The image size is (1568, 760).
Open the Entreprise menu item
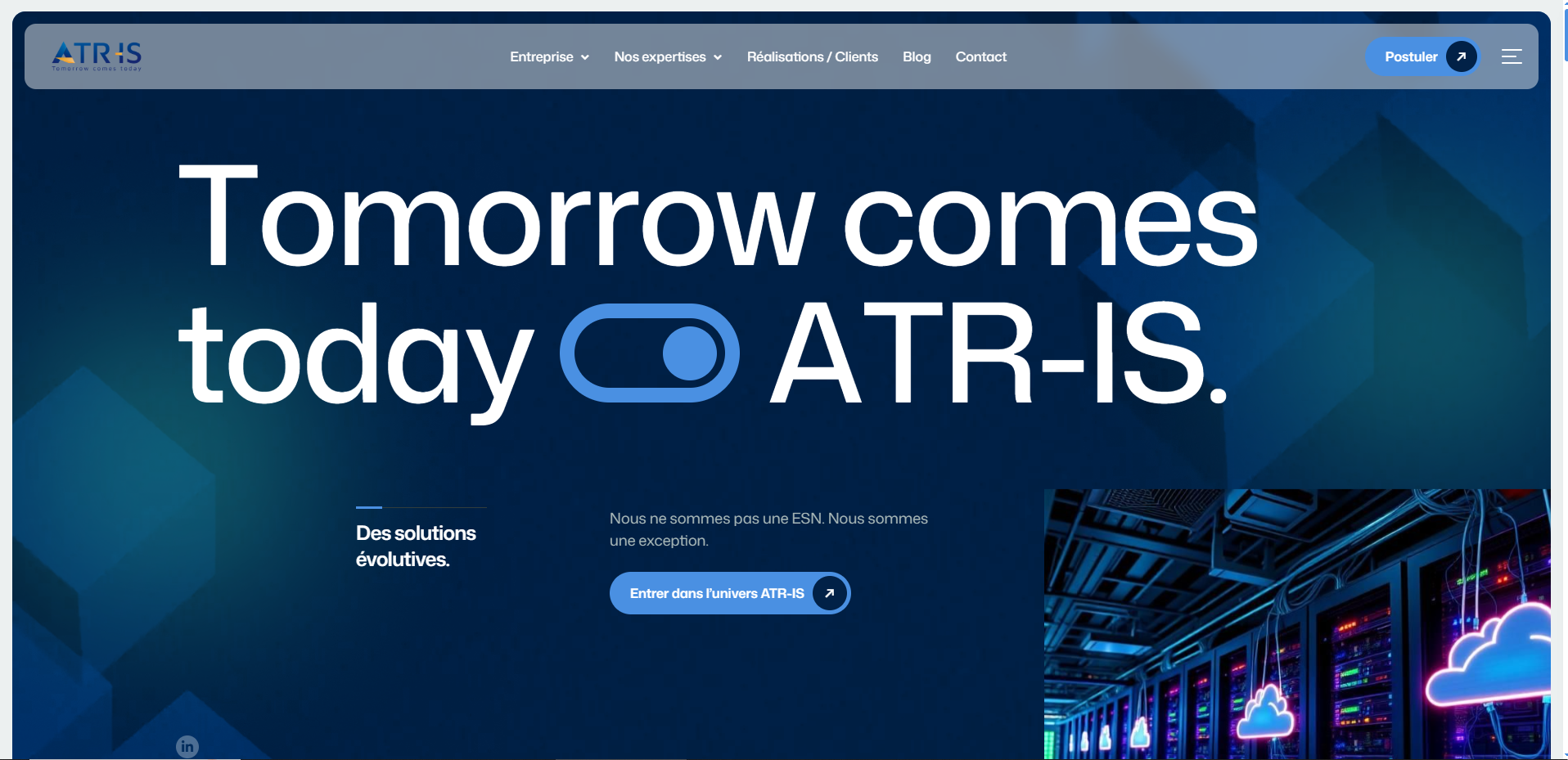(x=542, y=56)
